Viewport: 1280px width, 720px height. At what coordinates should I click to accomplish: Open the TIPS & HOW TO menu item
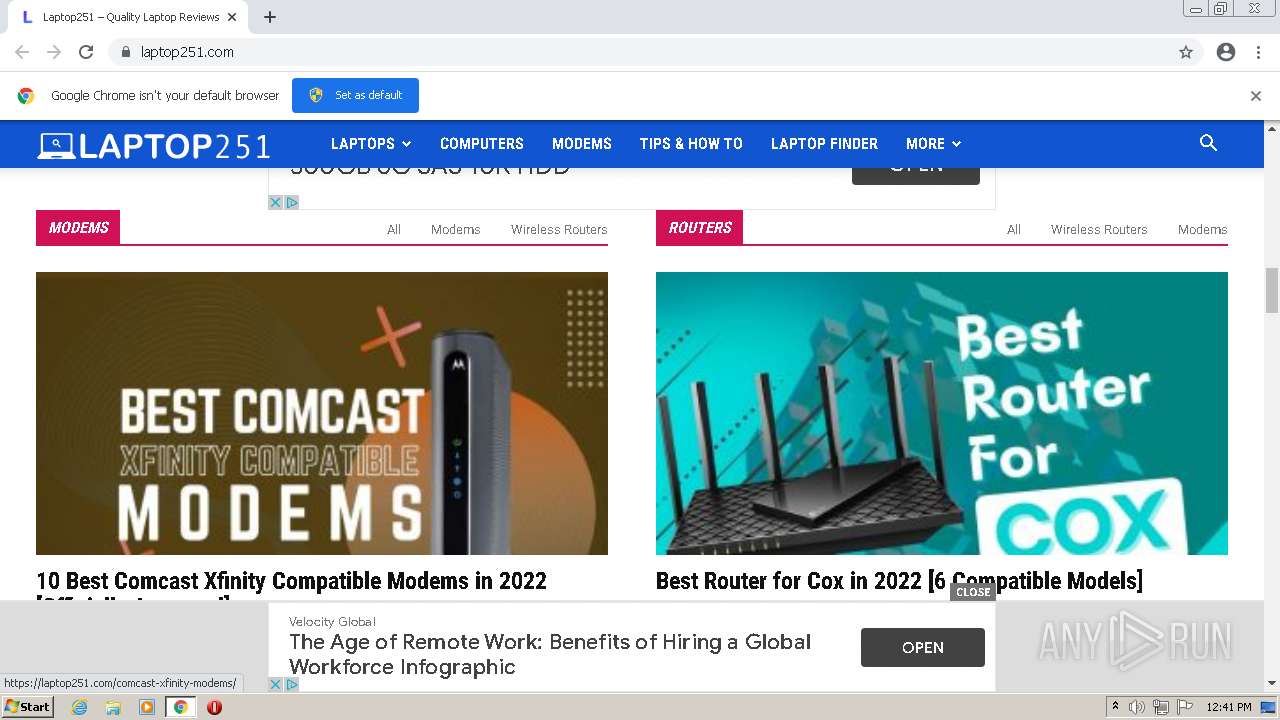point(691,144)
